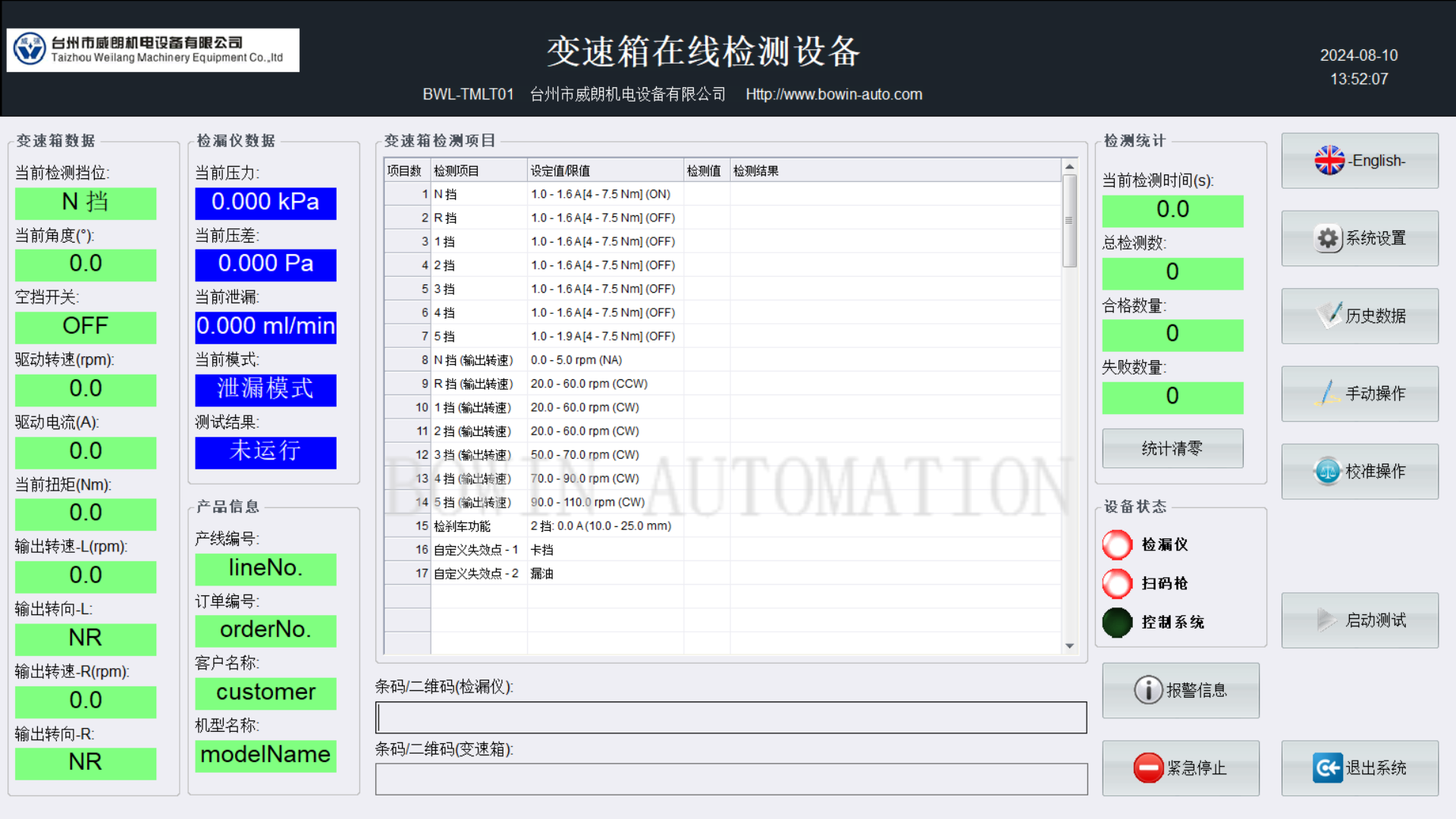Click the 统计清零 button

pos(1172,448)
